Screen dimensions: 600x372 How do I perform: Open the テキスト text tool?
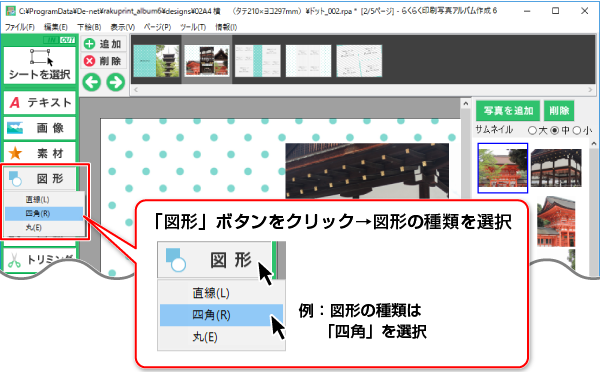tap(40, 103)
